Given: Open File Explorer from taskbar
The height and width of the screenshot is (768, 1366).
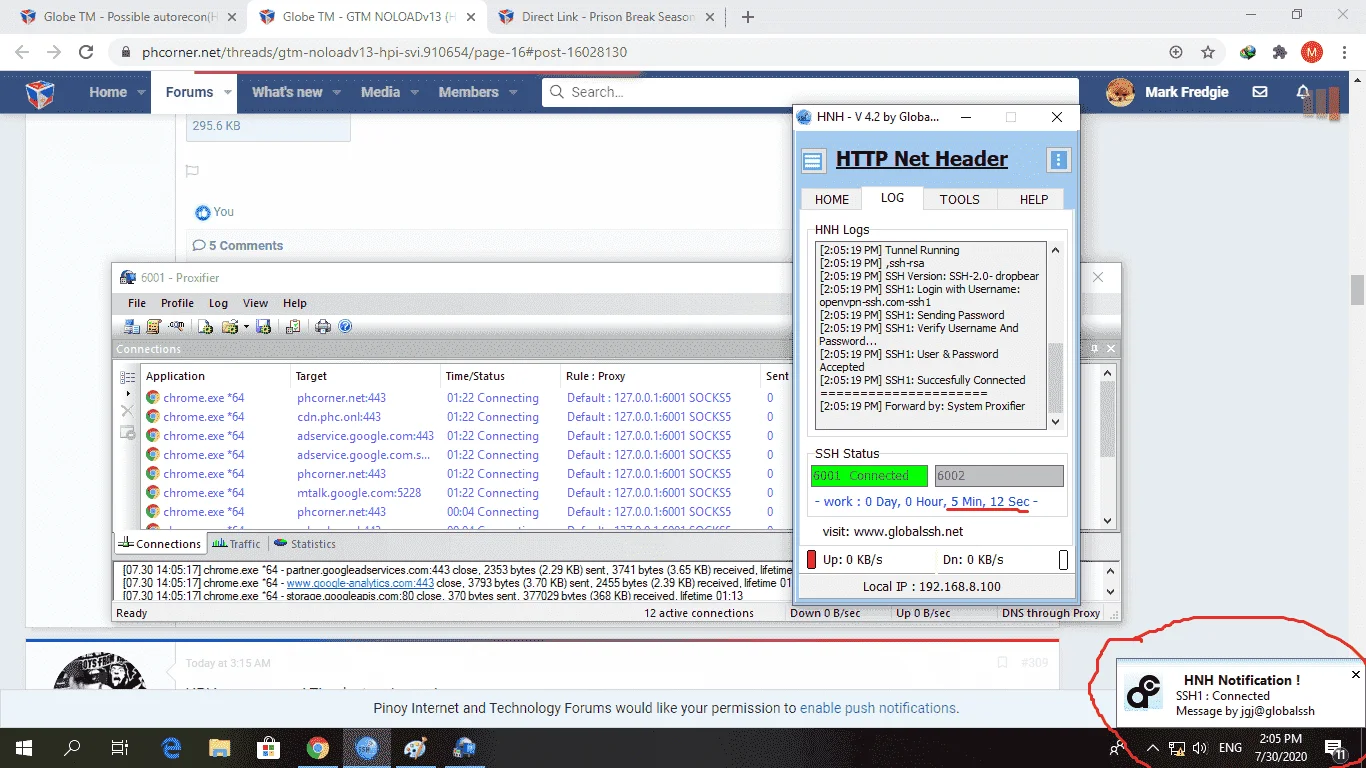Looking at the screenshot, I should (219, 747).
